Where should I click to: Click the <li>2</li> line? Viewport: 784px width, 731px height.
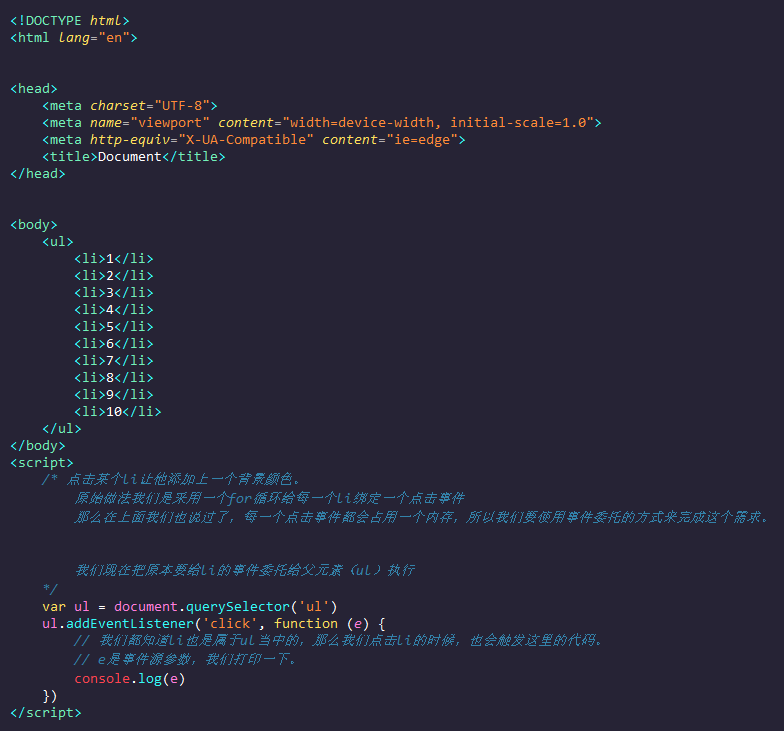tap(114, 276)
